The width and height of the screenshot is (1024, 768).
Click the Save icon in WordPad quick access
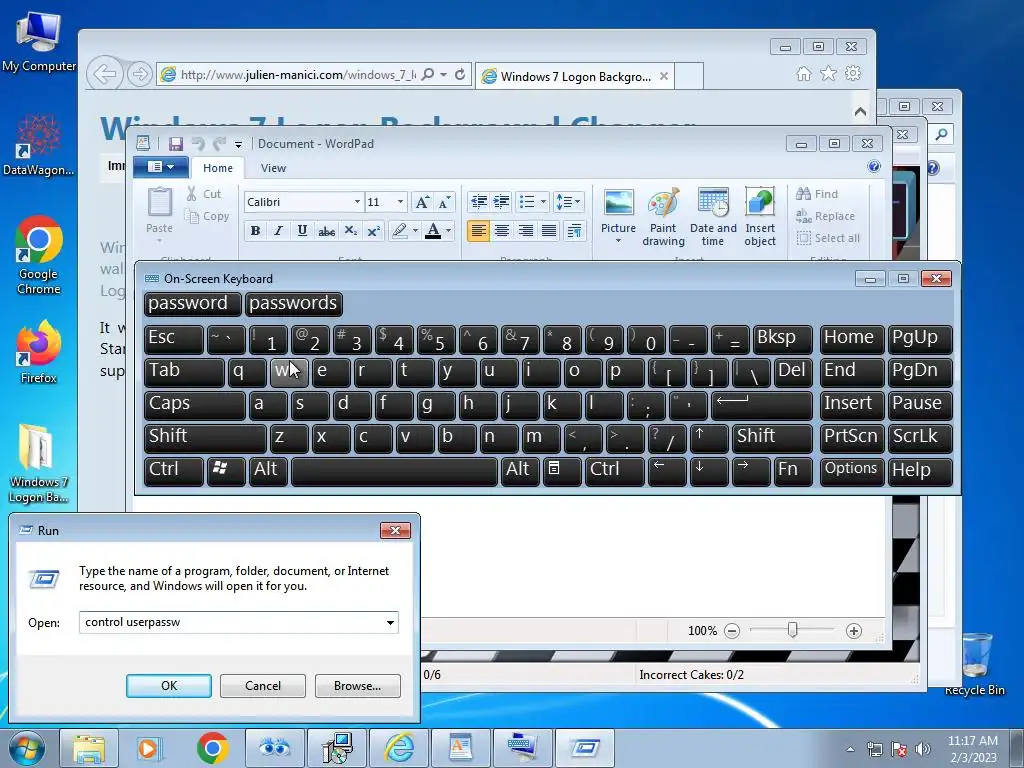[175, 144]
